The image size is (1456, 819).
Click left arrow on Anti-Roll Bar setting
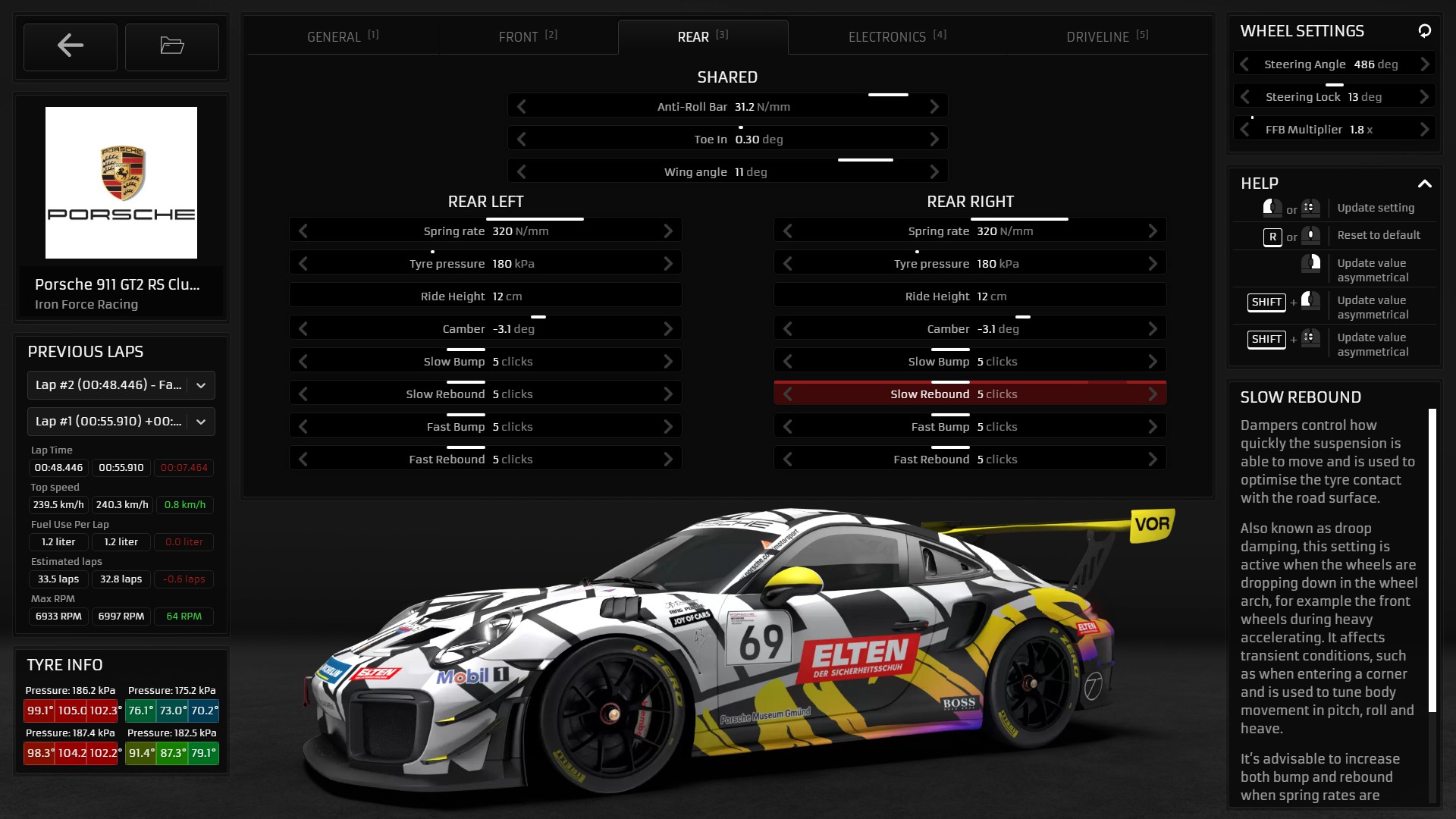[x=520, y=107]
